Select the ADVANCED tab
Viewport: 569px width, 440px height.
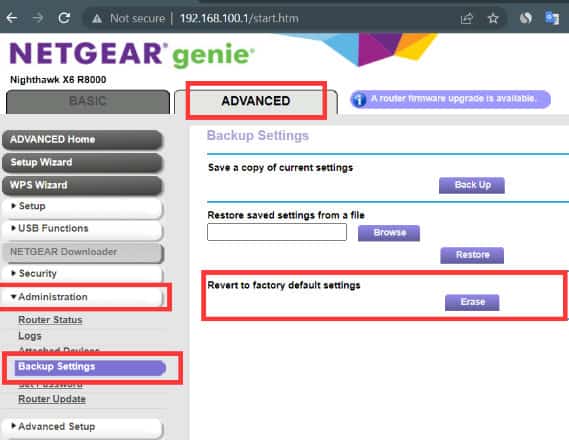click(256, 101)
